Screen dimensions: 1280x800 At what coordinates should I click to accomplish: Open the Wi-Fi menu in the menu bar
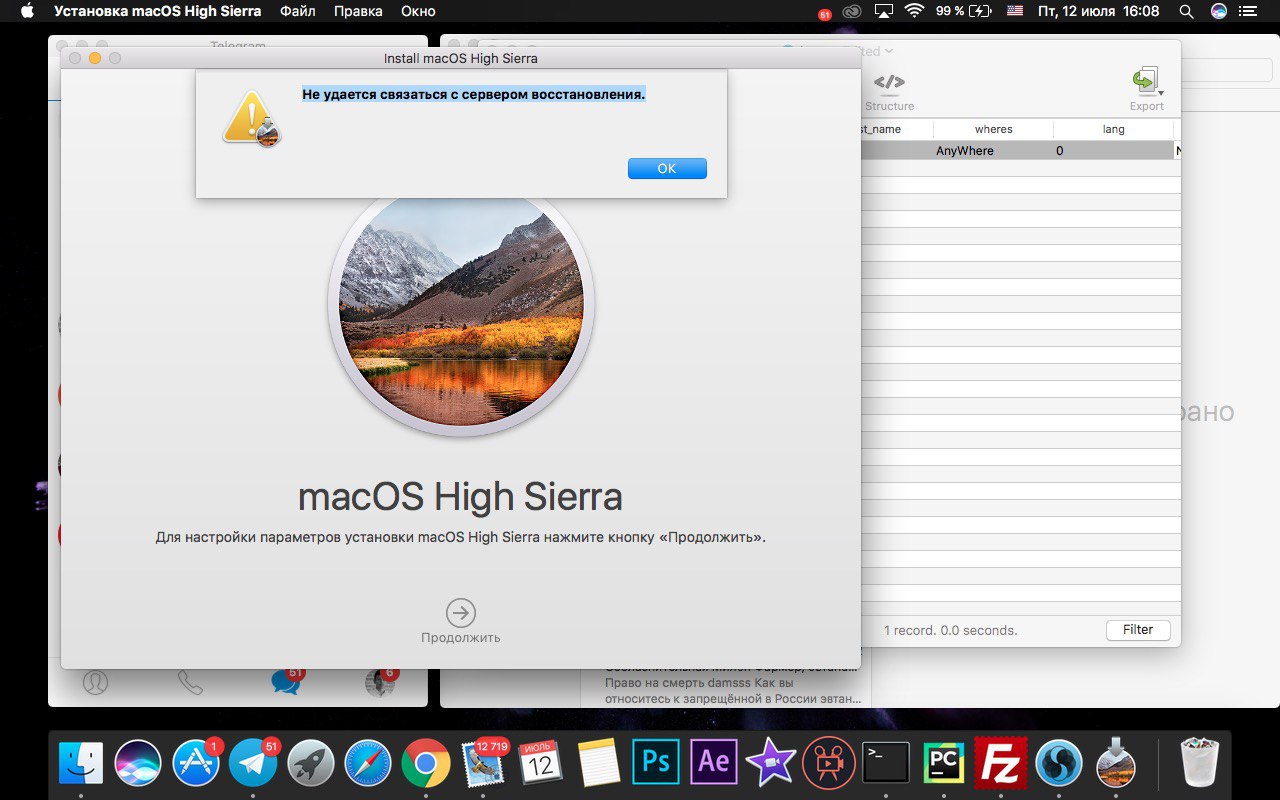(x=914, y=12)
